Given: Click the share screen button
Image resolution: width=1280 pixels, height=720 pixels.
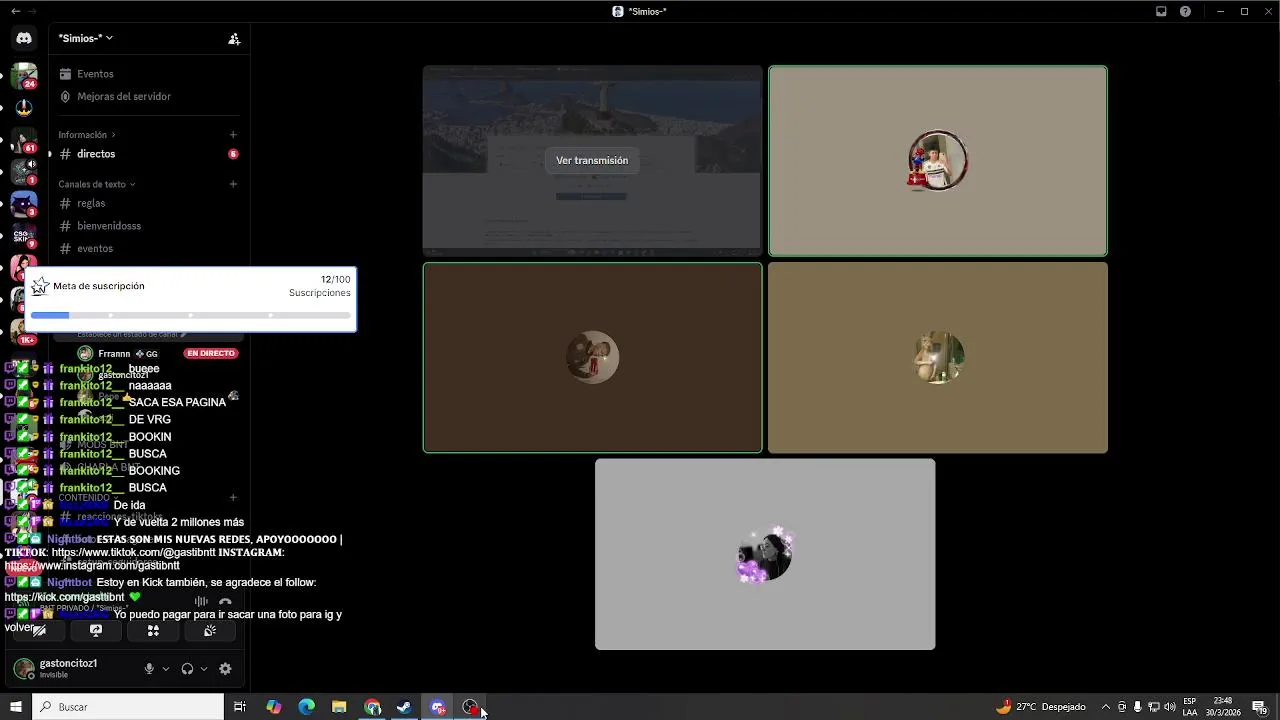Looking at the screenshot, I should click(96, 631).
